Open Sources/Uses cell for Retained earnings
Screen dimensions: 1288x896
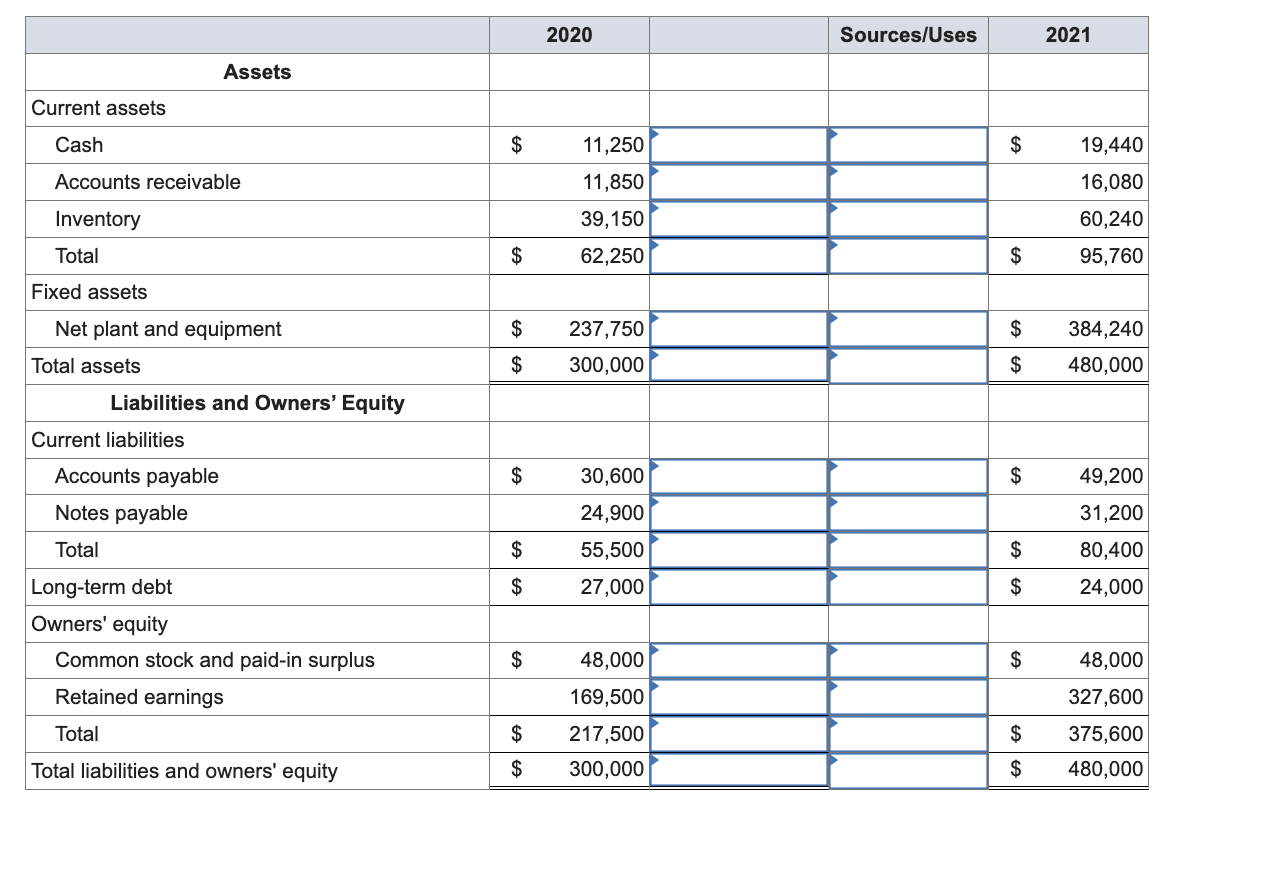(908, 697)
